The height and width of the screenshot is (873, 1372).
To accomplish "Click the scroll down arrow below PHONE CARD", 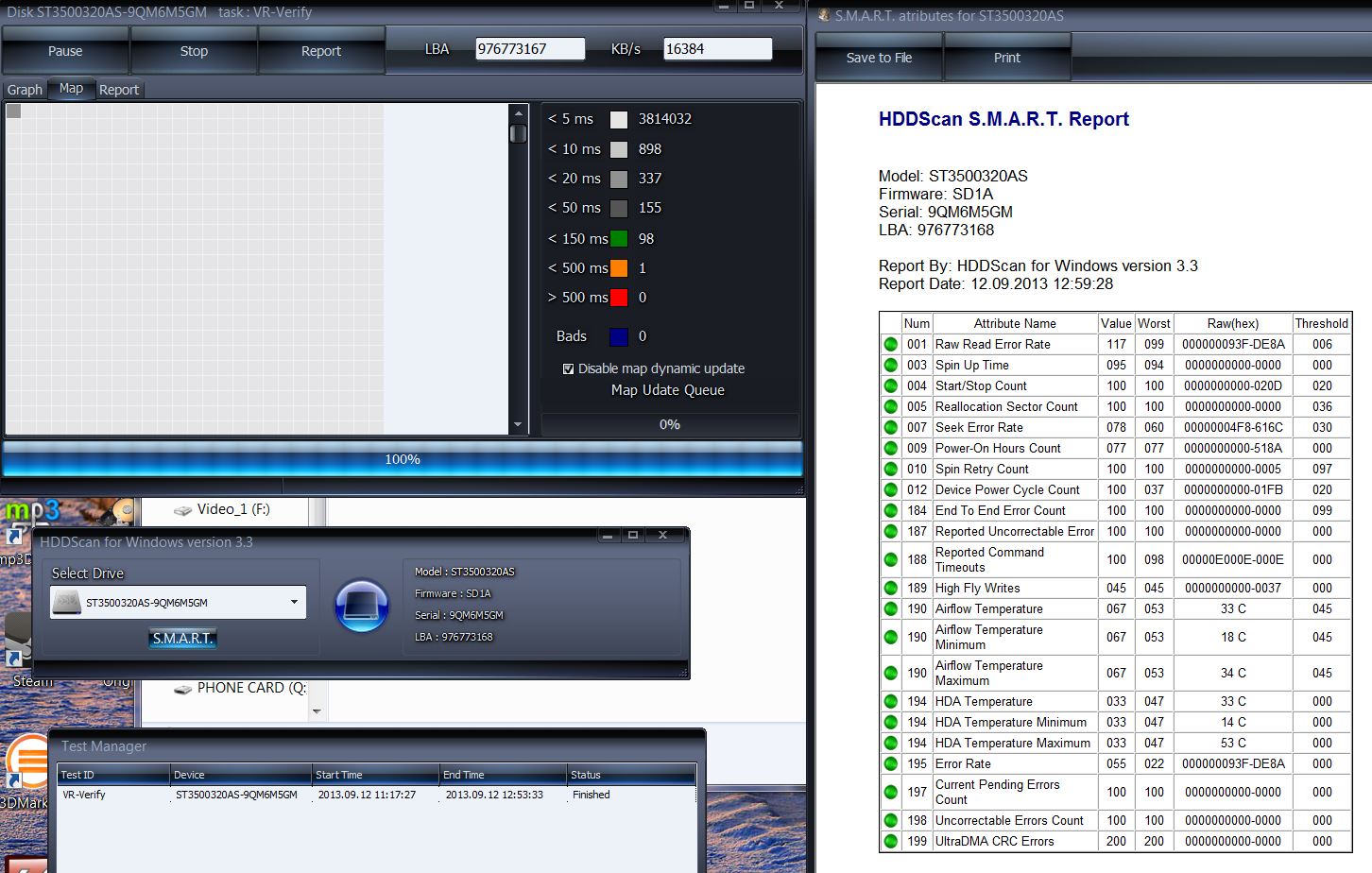I will (317, 711).
